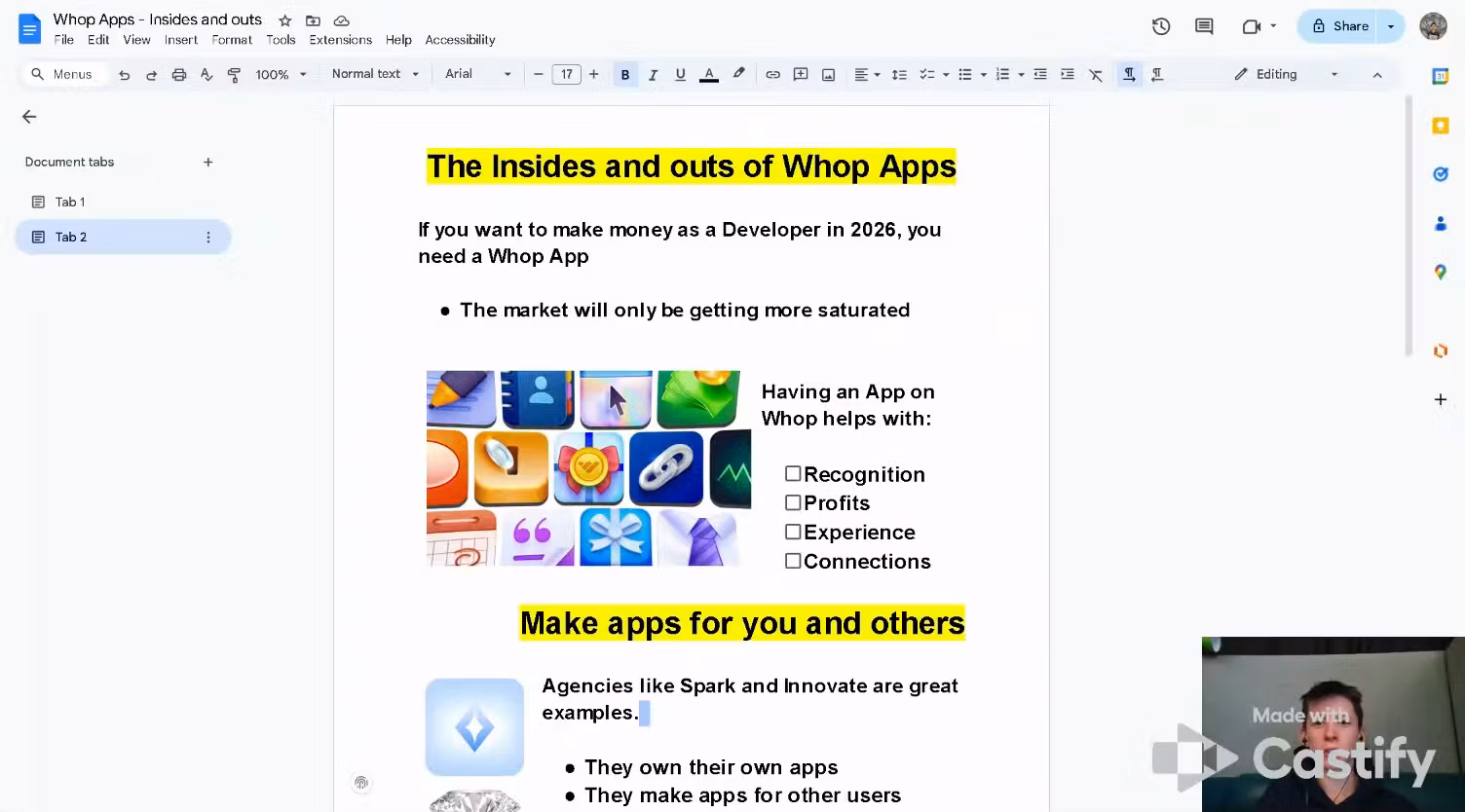Check the Profits checkbox

click(793, 502)
